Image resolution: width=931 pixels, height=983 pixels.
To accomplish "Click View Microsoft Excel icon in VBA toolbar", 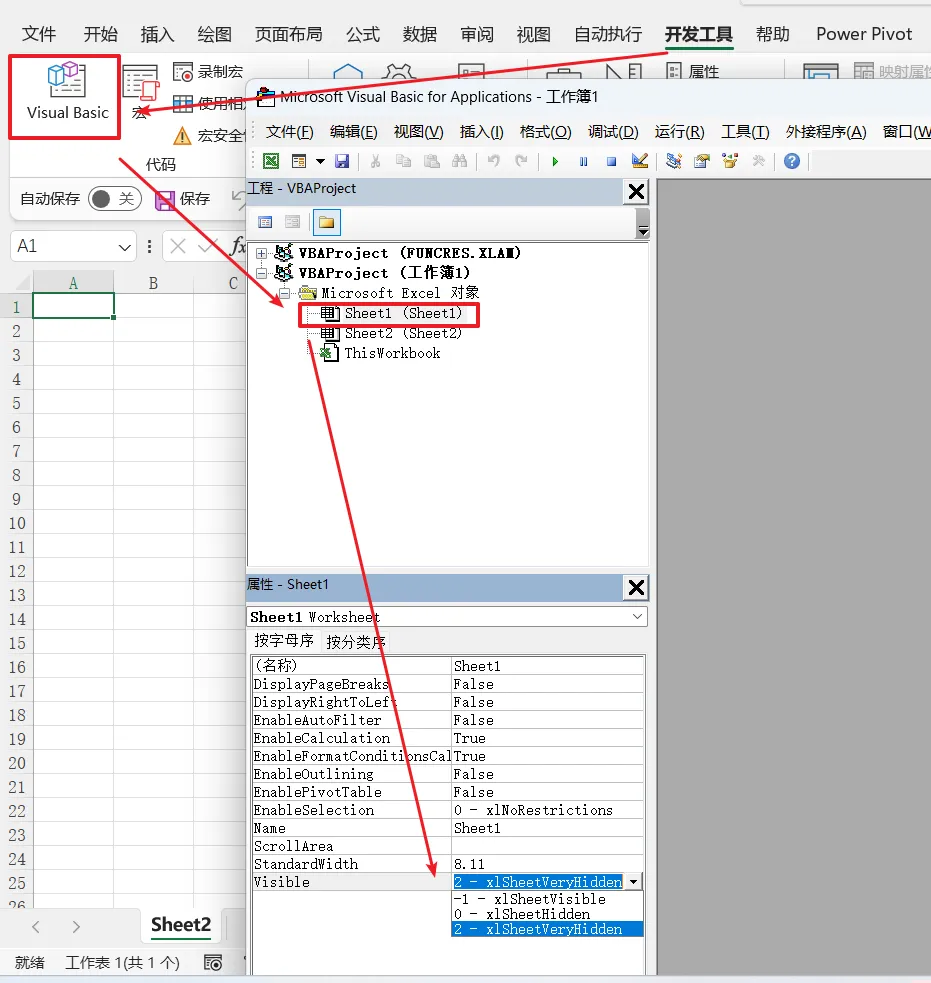I will (x=271, y=161).
